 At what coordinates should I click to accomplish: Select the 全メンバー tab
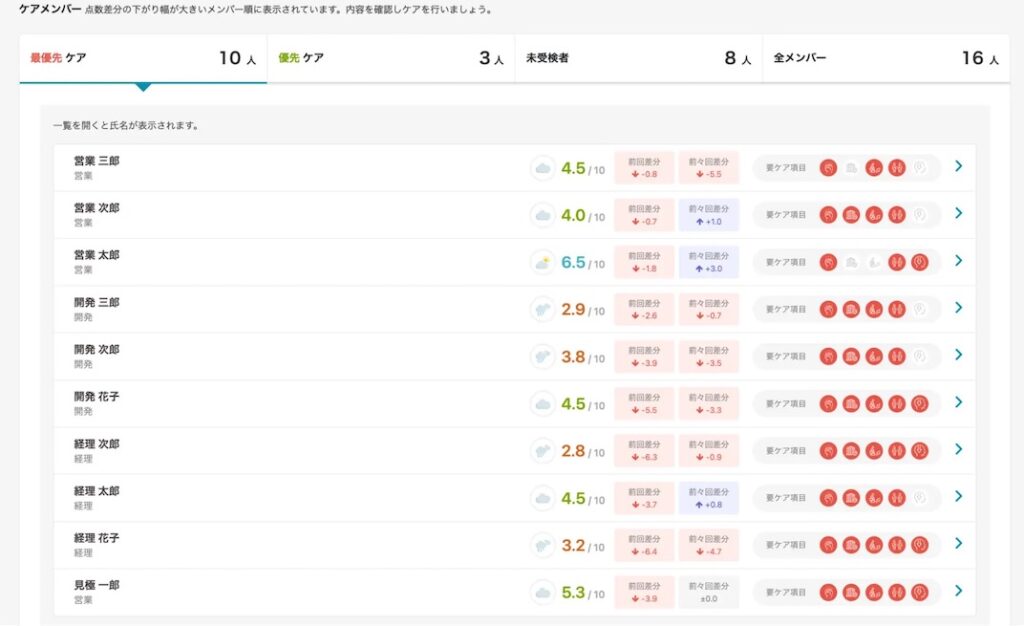886,58
